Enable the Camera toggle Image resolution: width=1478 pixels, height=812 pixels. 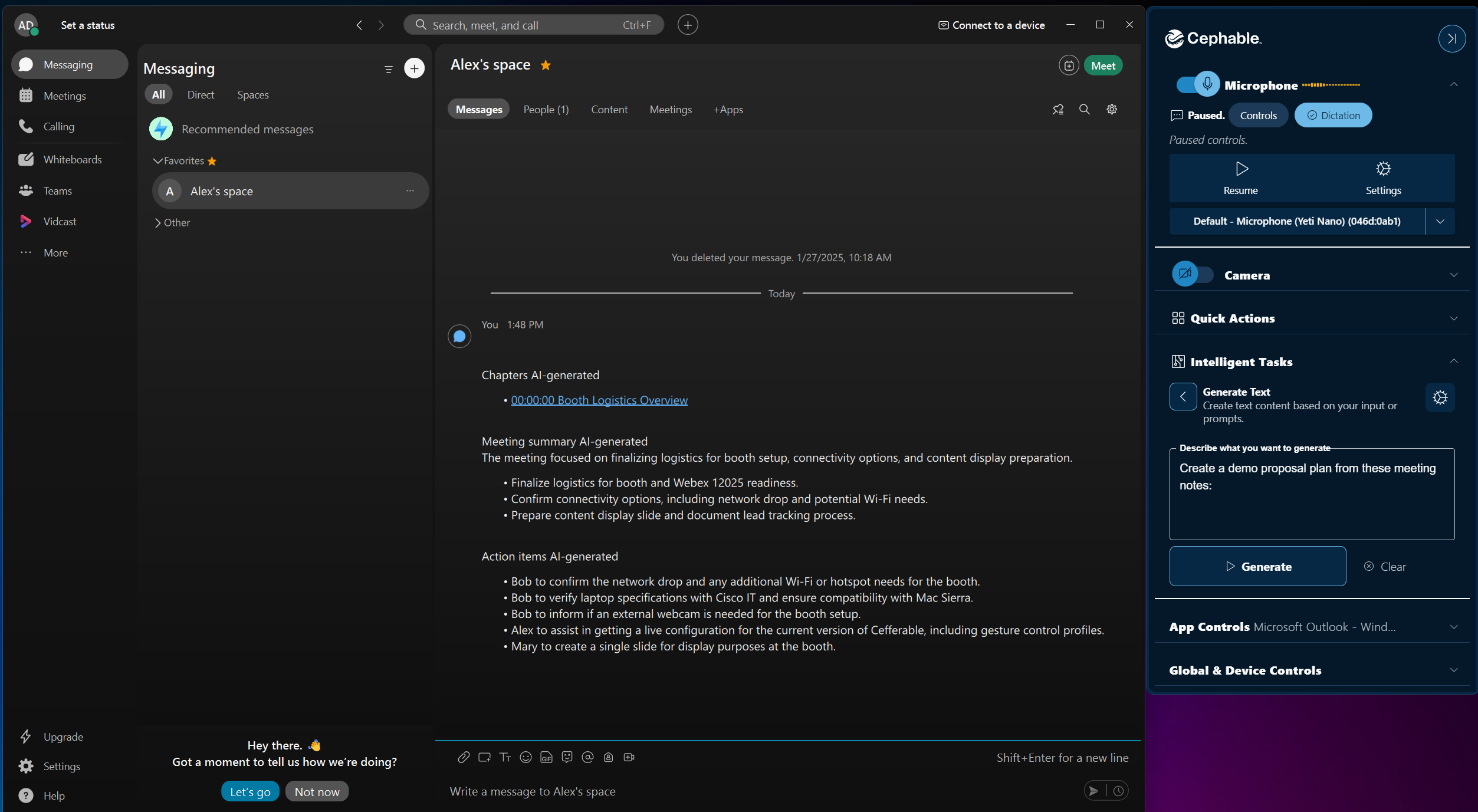tap(1192, 274)
